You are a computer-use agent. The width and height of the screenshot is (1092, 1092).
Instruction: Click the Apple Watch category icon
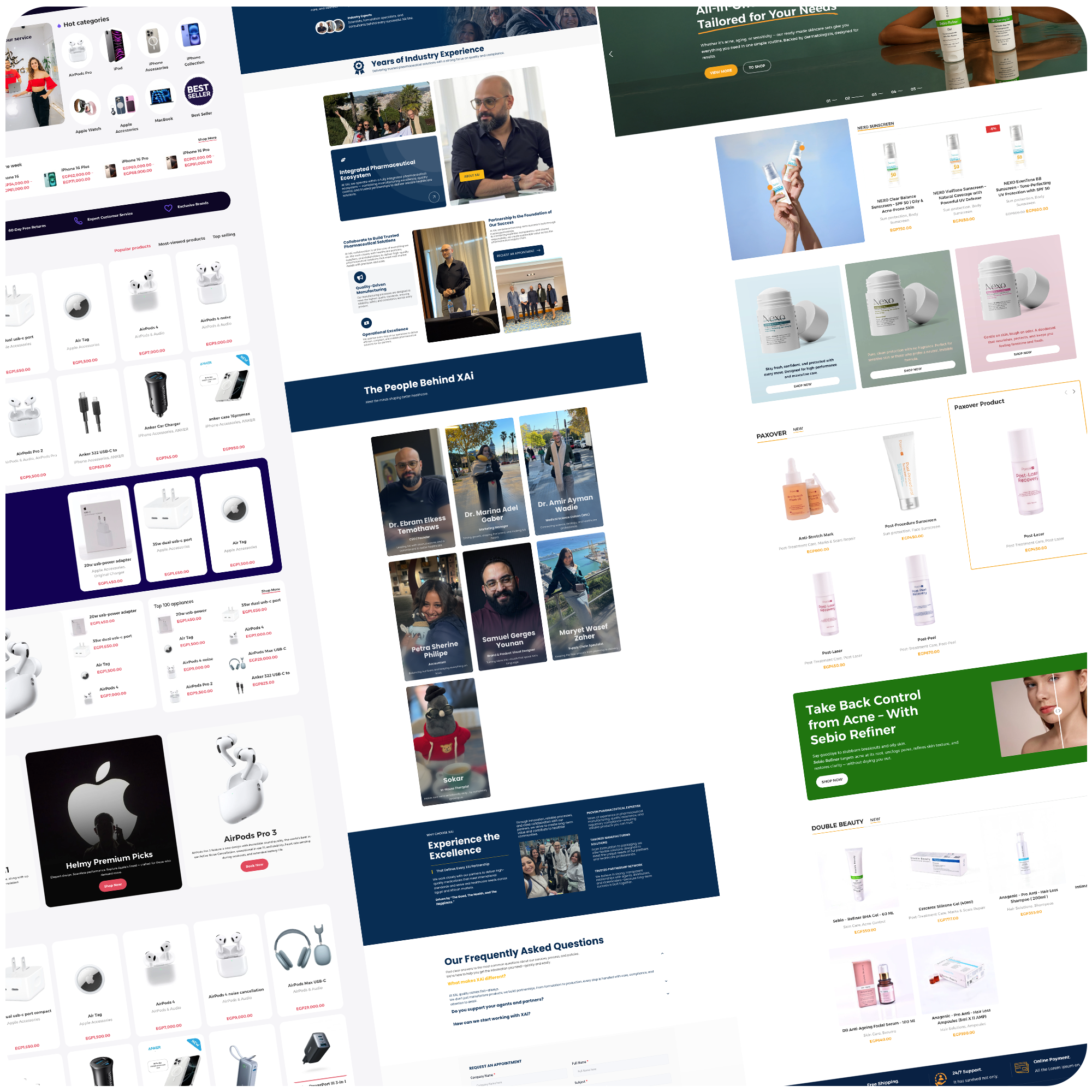click(x=85, y=106)
